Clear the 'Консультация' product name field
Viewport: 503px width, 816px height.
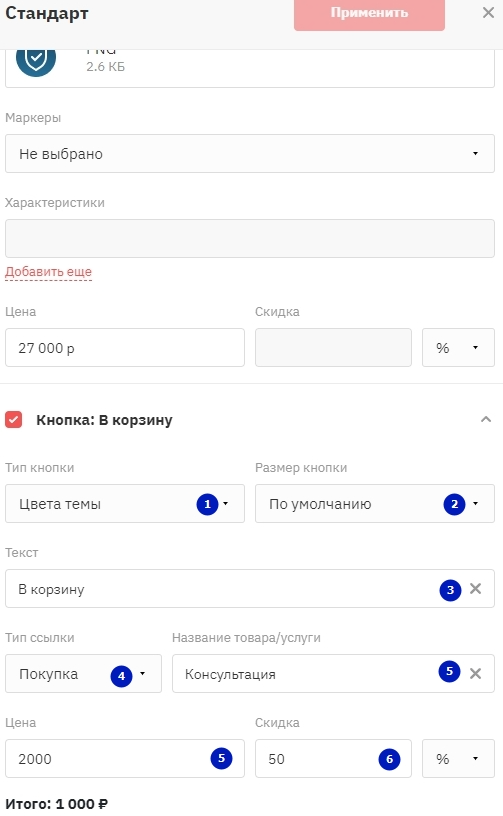click(475, 673)
